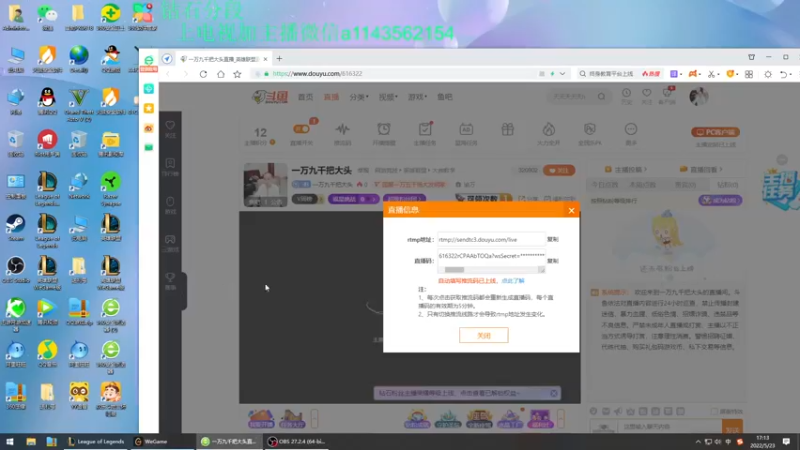Click the browser address bar URL

point(317,73)
